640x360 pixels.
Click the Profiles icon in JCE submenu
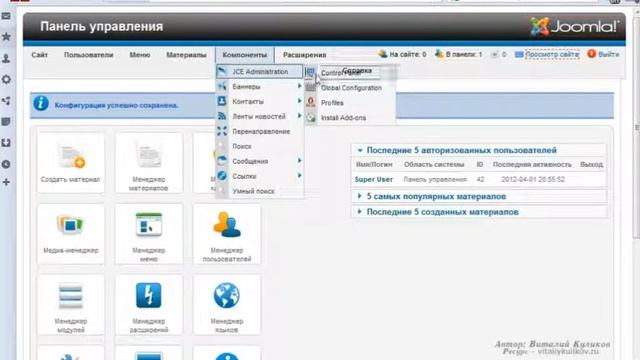coord(311,102)
